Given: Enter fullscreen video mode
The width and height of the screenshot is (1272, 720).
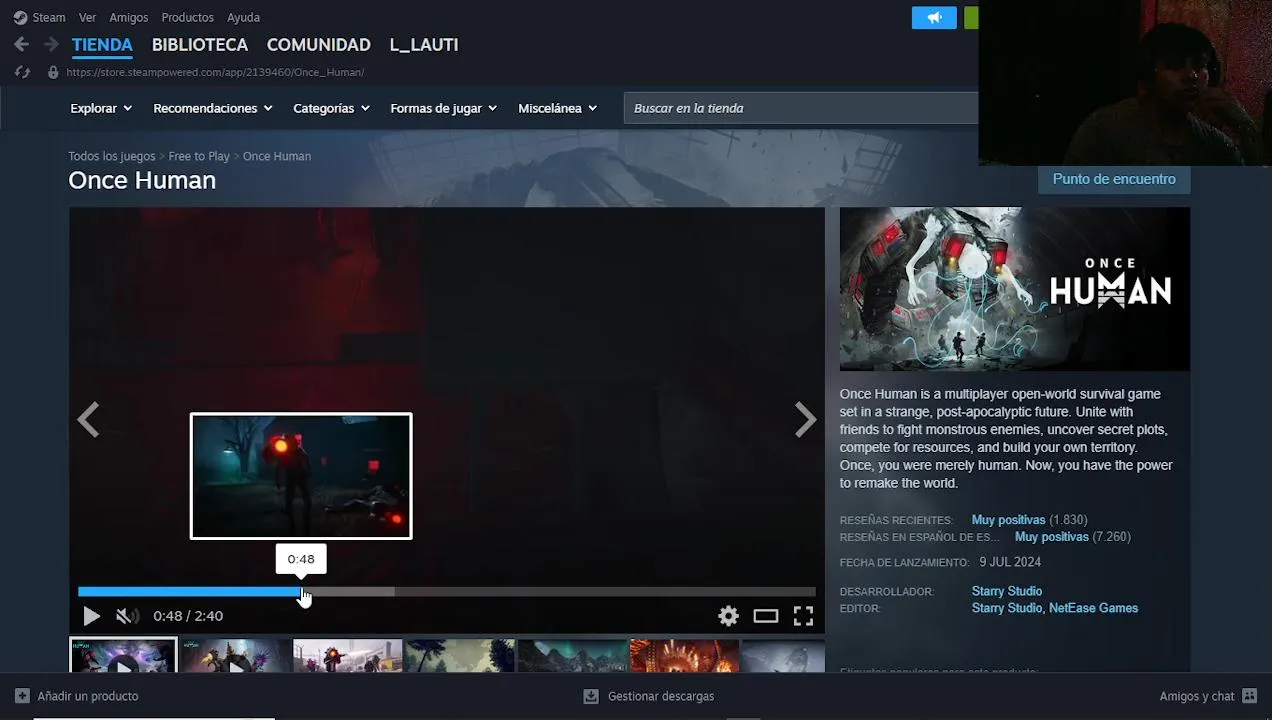Looking at the screenshot, I should [x=803, y=616].
